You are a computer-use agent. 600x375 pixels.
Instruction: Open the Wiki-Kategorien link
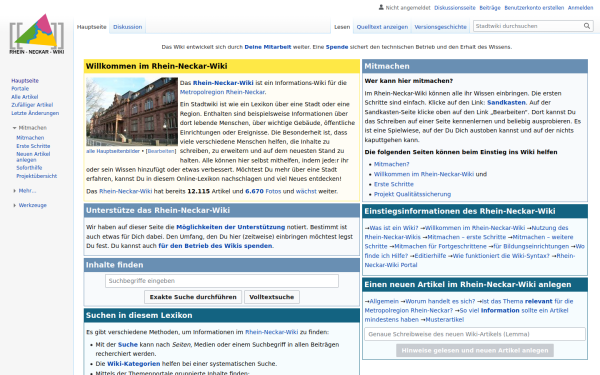coord(134,364)
